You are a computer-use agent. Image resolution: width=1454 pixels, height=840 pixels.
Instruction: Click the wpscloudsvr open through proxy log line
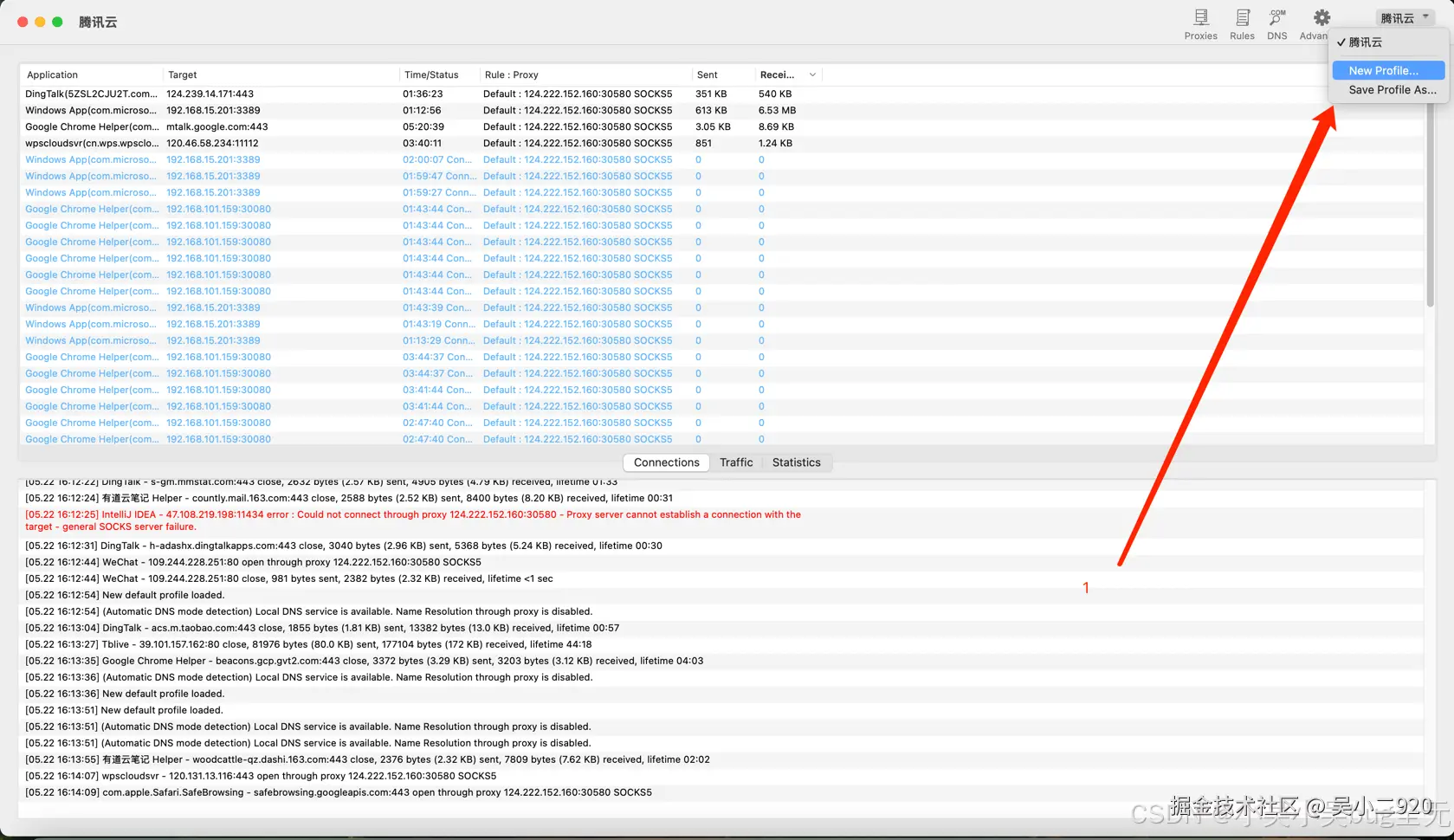261,776
